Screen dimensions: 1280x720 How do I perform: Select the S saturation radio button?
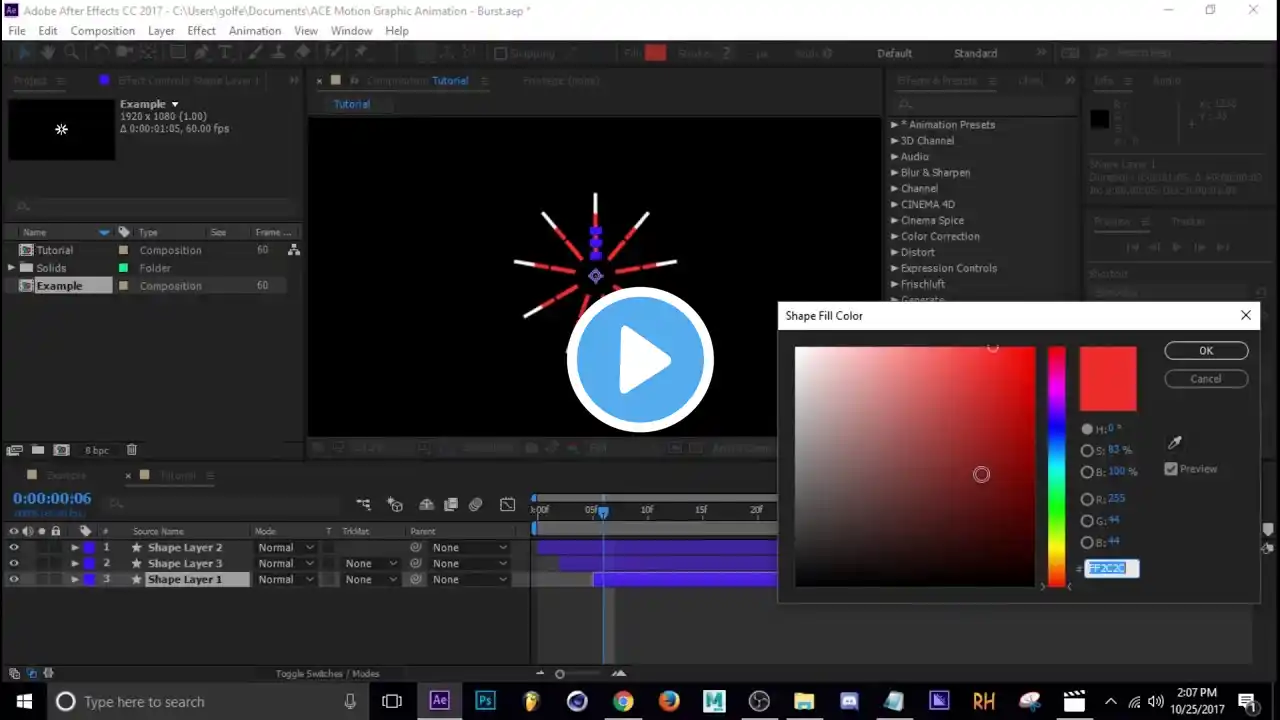tap(1087, 451)
